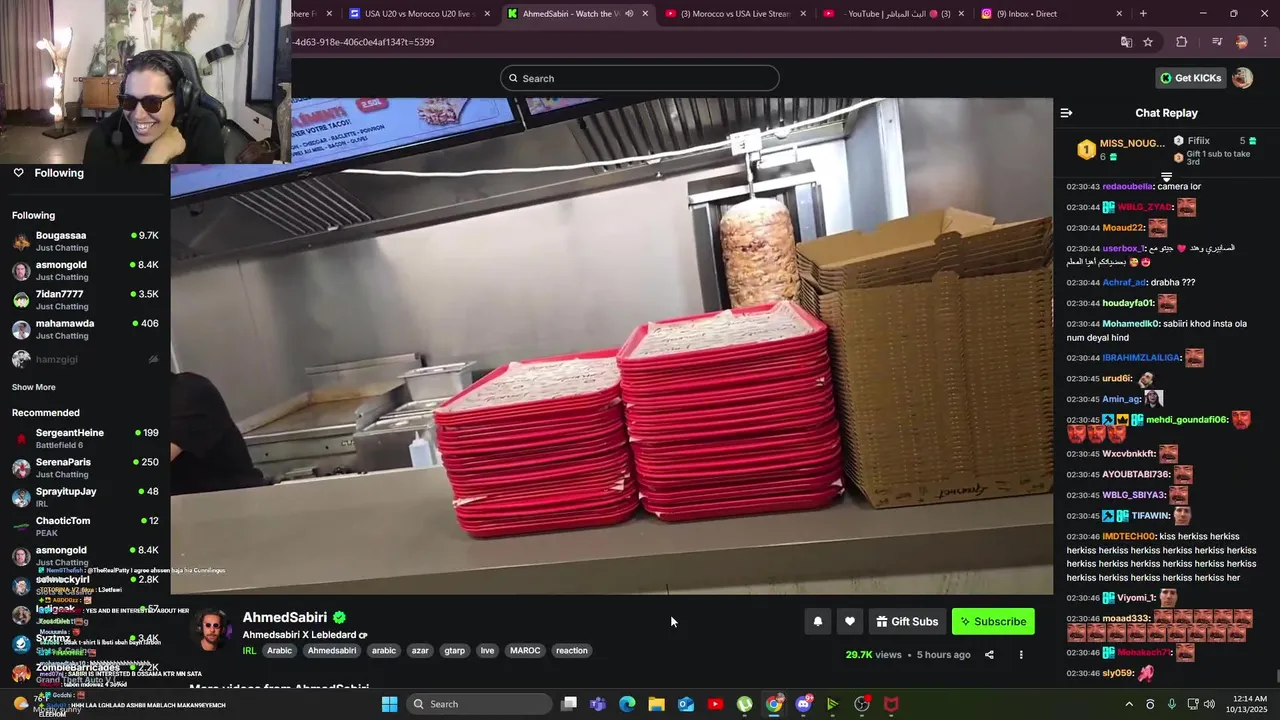This screenshot has height=720, width=1280.
Task: Click Achraf_ad username in chat
Action: [1124, 283]
